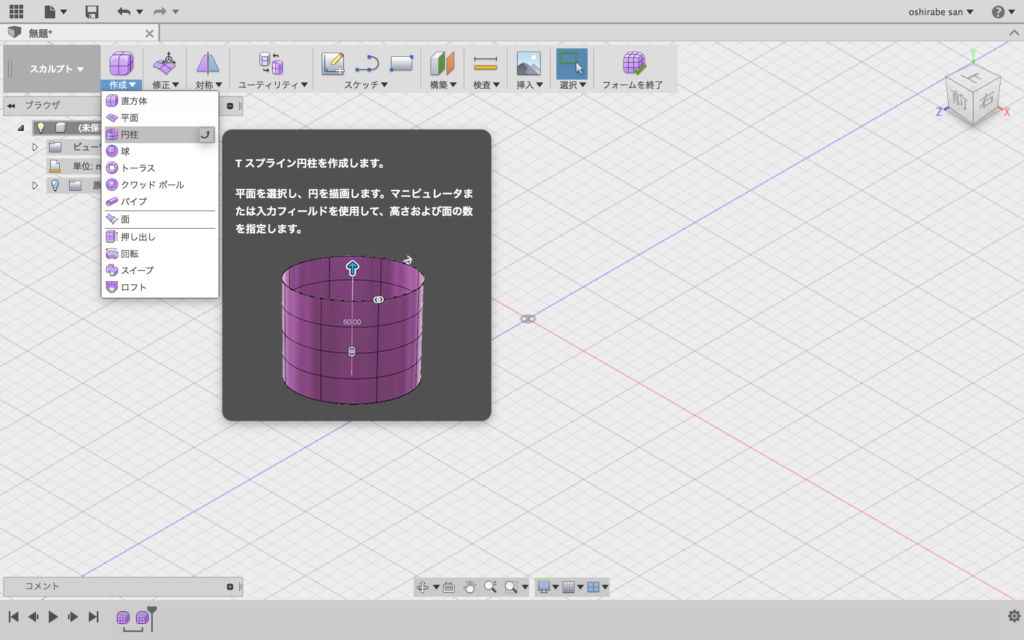This screenshot has width=1024, height=640.
Task: Collapse the ブラウザ panel arrows
Action: [11, 105]
